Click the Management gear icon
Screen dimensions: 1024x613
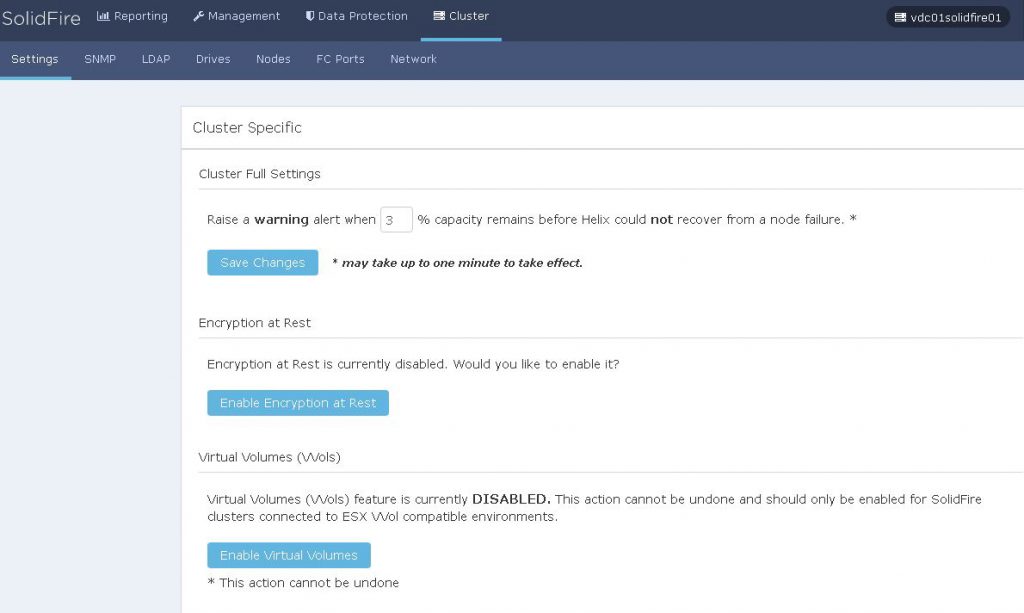[201, 15]
